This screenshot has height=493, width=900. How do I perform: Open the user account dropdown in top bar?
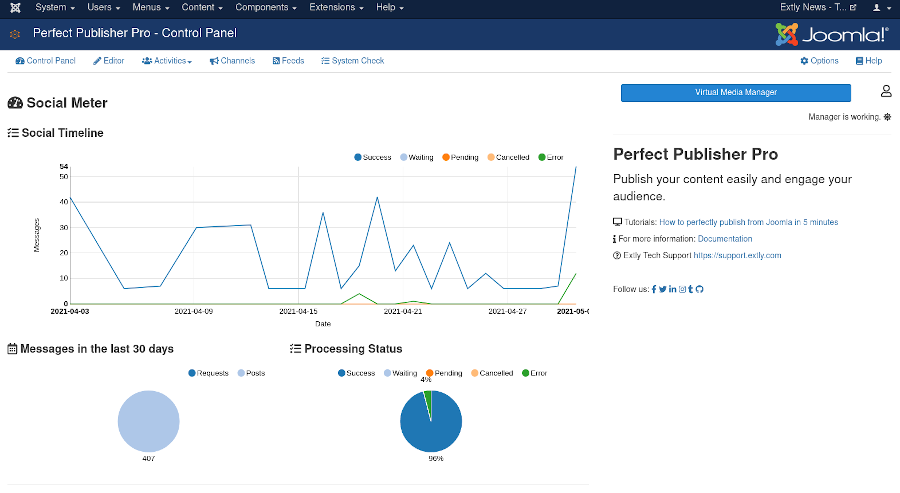tap(880, 7)
